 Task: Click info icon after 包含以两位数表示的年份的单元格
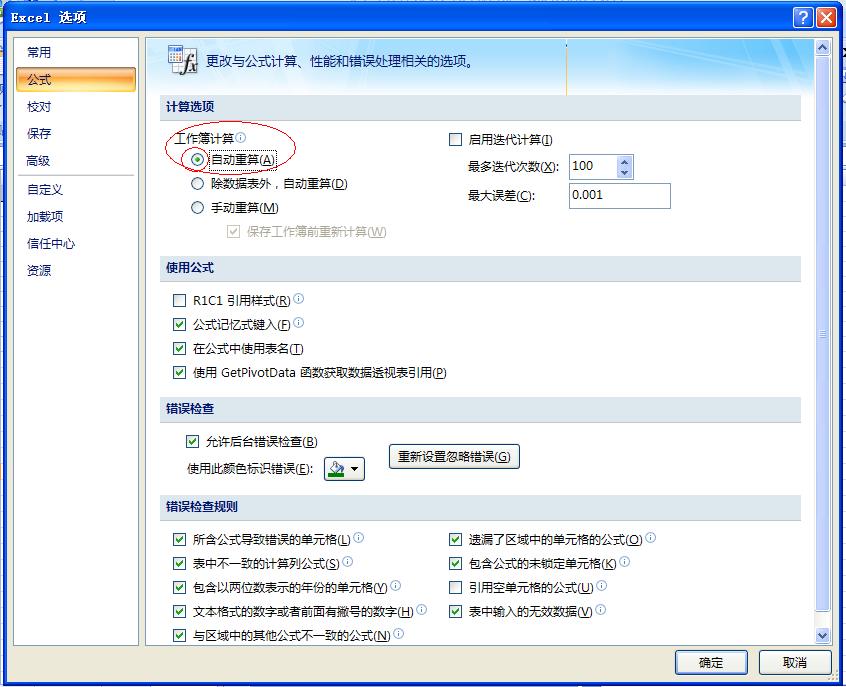[x=395, y=585]
